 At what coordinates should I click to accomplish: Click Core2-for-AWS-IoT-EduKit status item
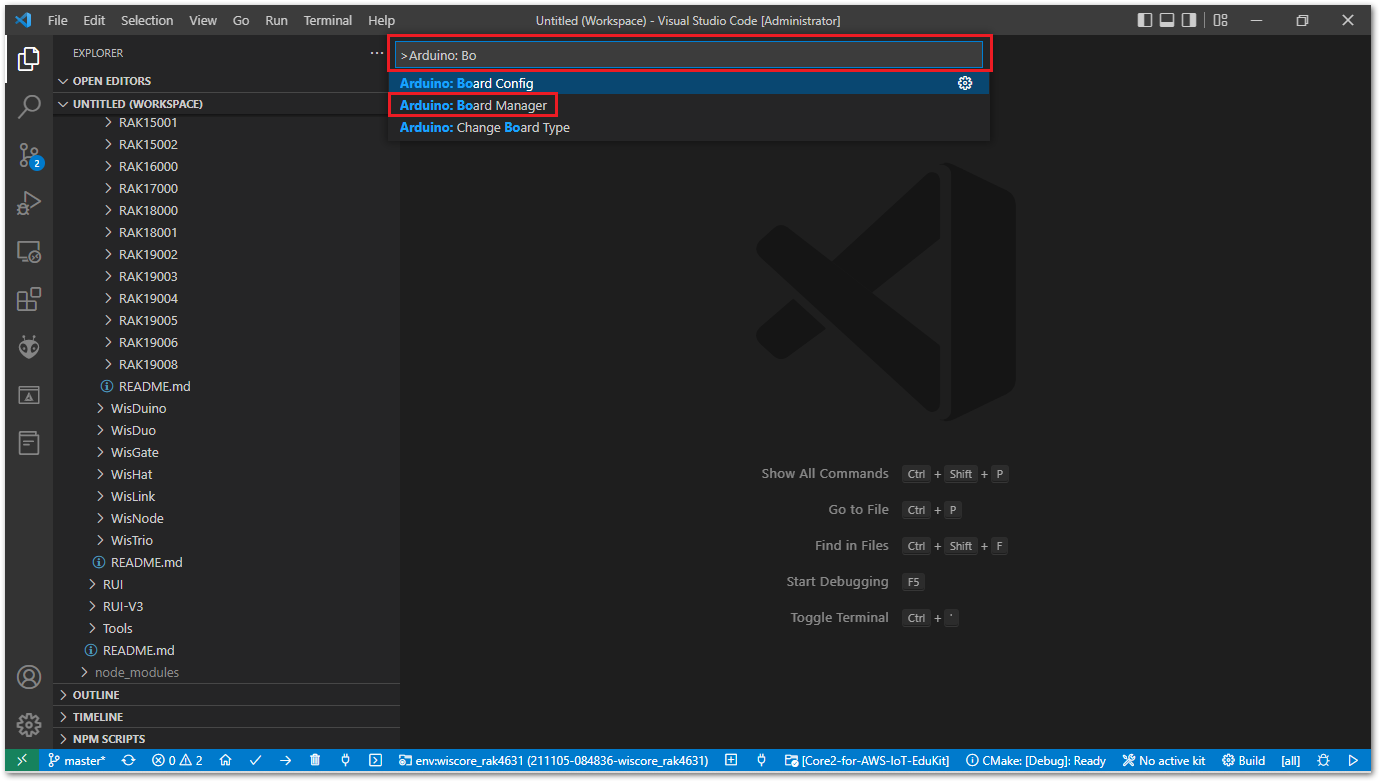pos(866,760)
